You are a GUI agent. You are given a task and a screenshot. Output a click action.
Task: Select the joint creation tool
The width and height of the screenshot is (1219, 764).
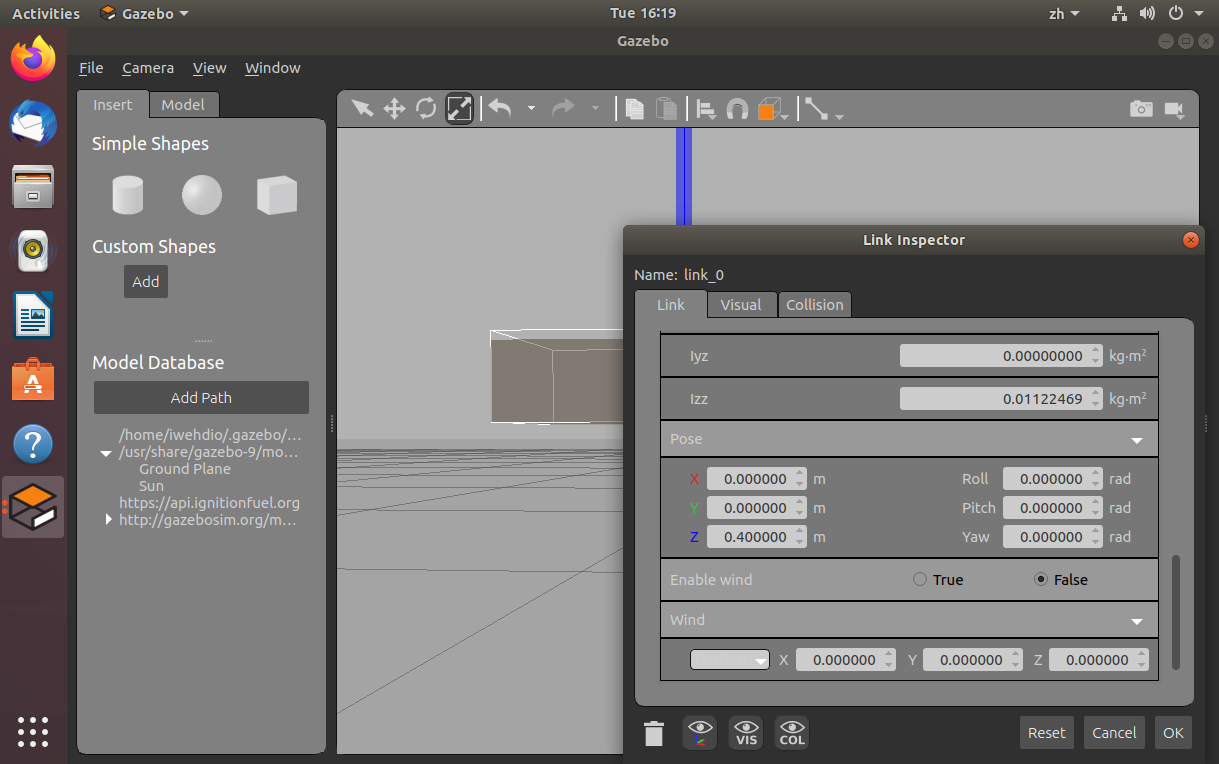tap(817, 108)
